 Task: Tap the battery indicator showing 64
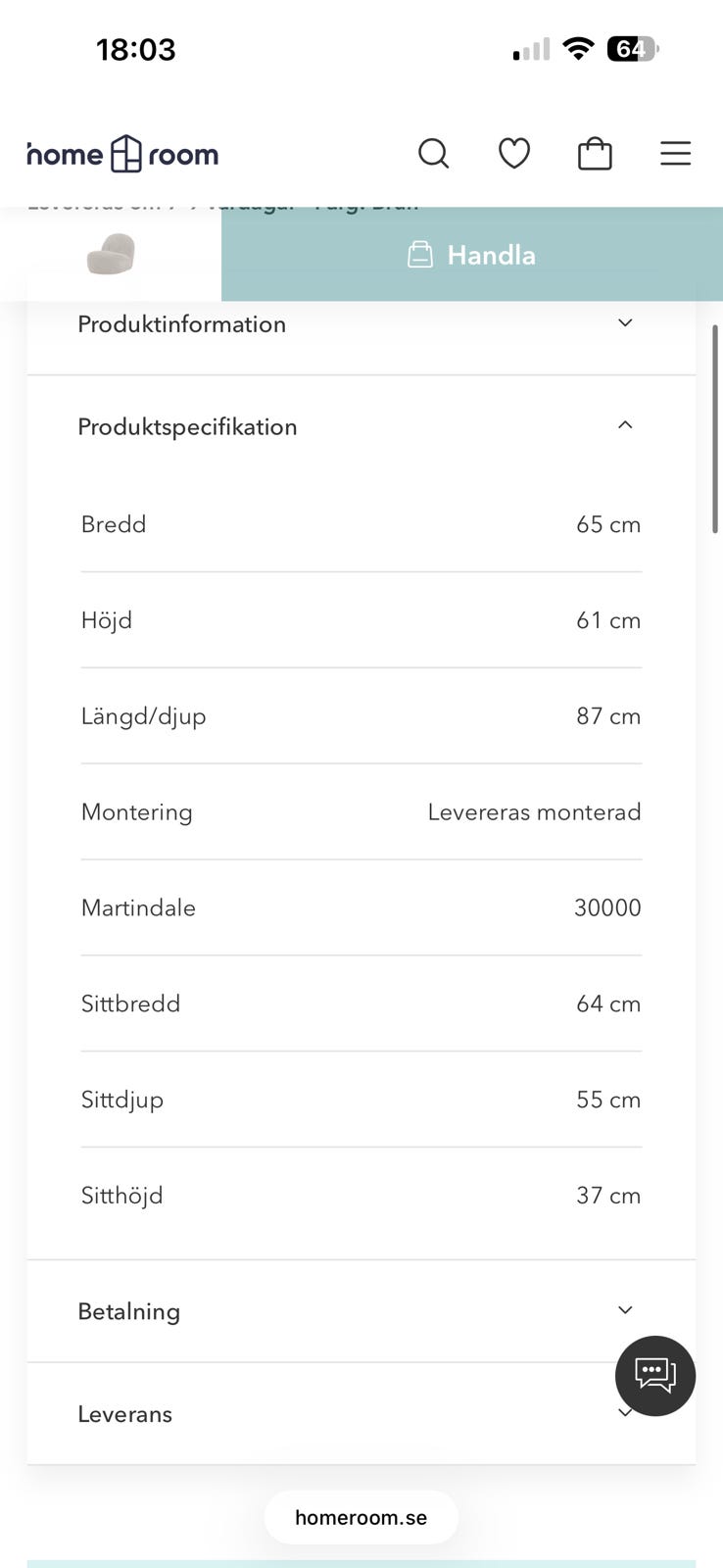pyautogui.click(x=633, y=49)
